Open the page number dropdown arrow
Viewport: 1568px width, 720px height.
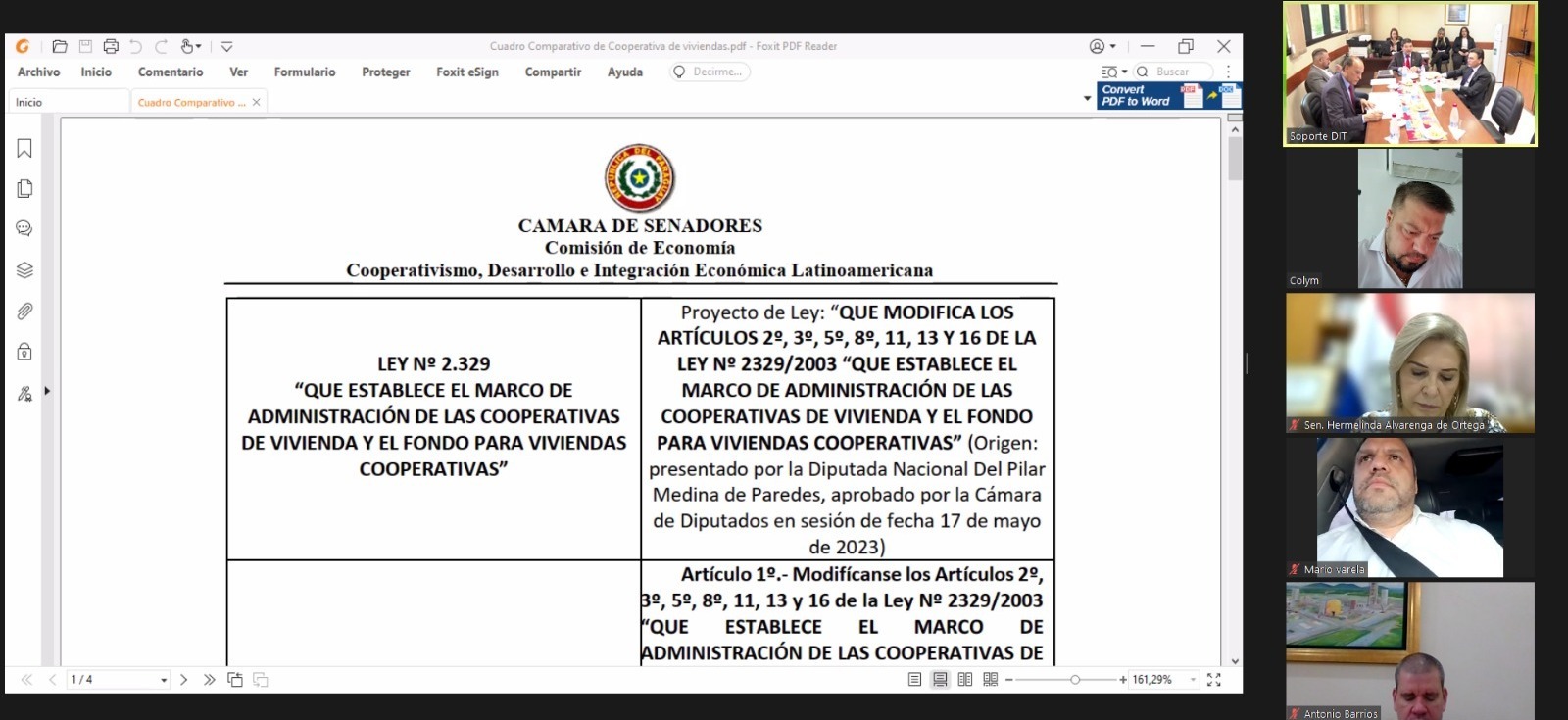pyautogui.click(x=164, y=680)
